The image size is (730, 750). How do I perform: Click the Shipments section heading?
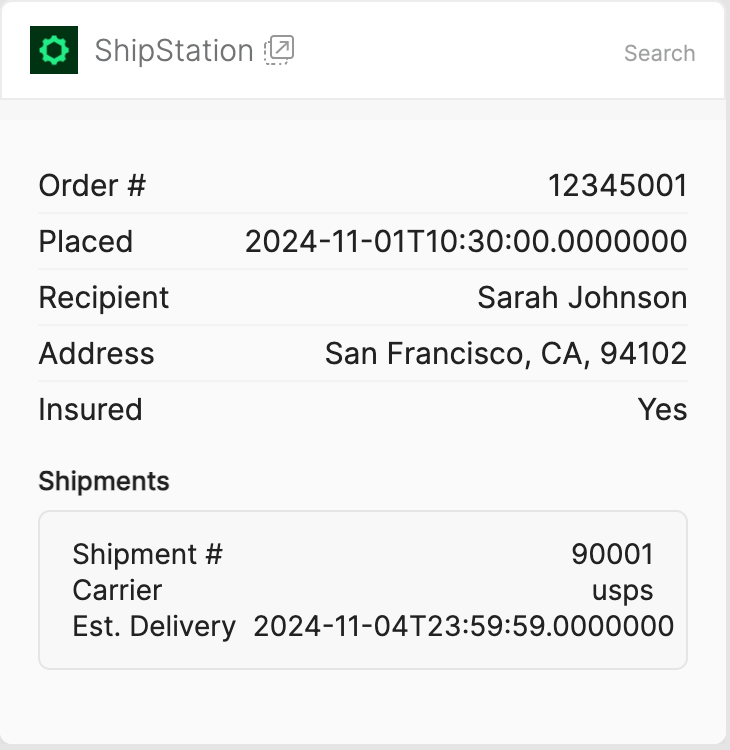click(104, 481)
